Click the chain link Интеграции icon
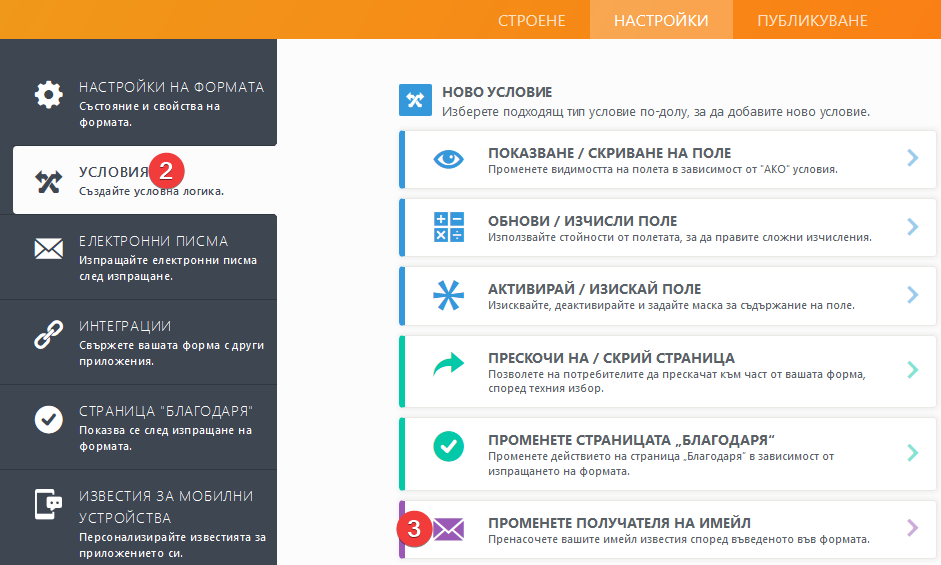 tap(49, 334)
